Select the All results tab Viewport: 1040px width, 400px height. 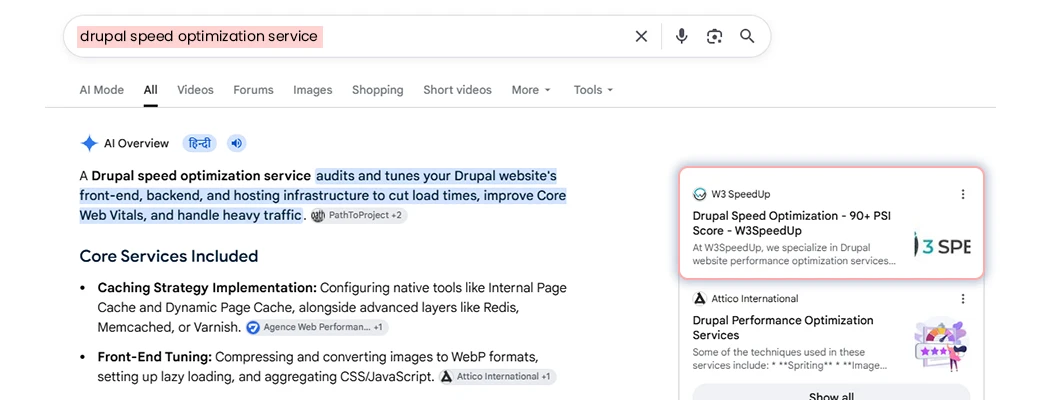[151, 90]
